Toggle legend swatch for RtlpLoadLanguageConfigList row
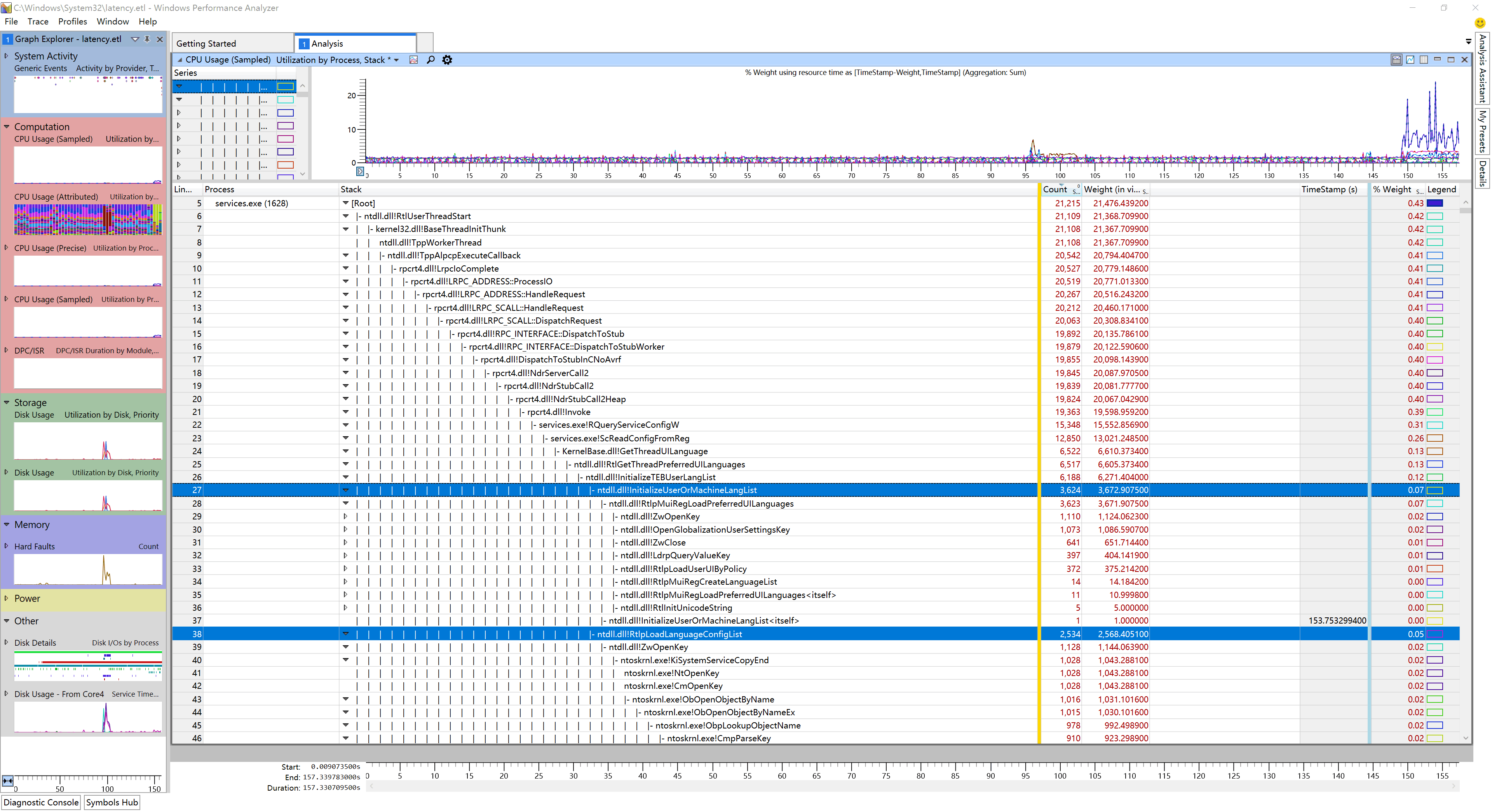Screen dimensions: 1492x812 pyautogui.click(x=1434, y=634)
